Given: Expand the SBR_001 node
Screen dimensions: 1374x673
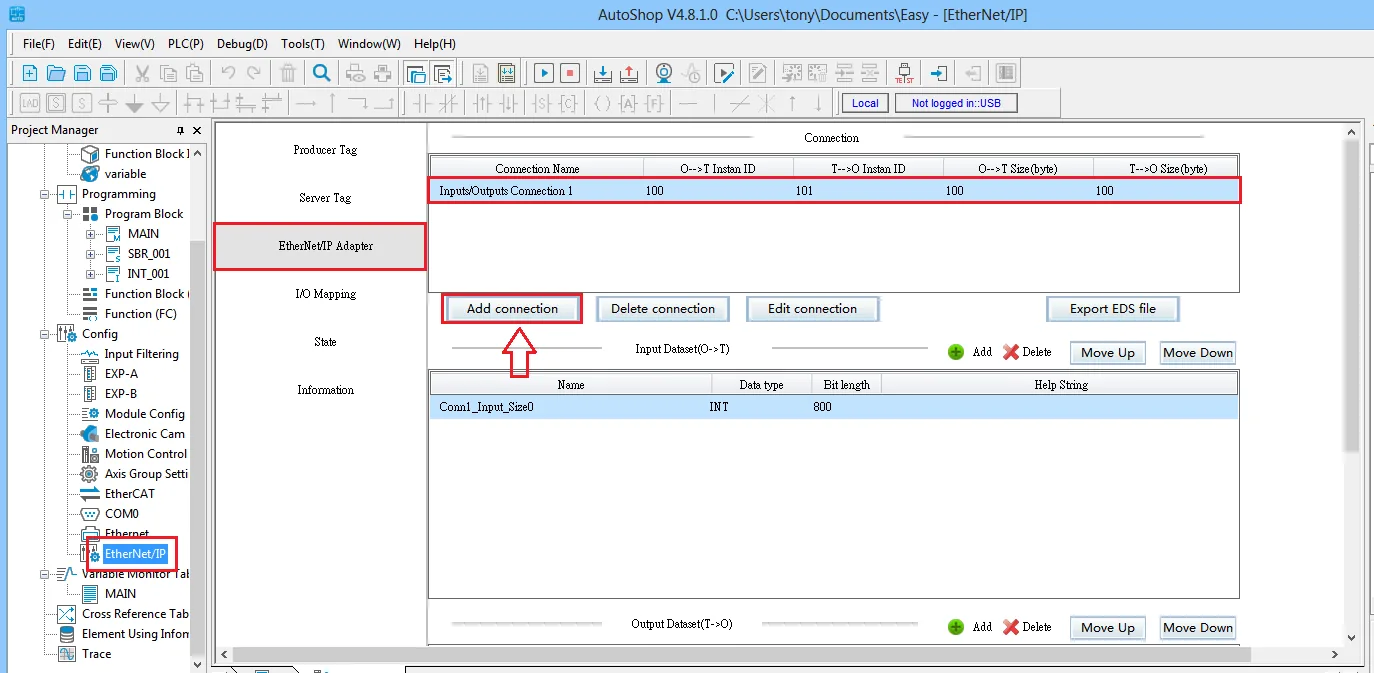Looking at the screenshot, I should point(91,254).
